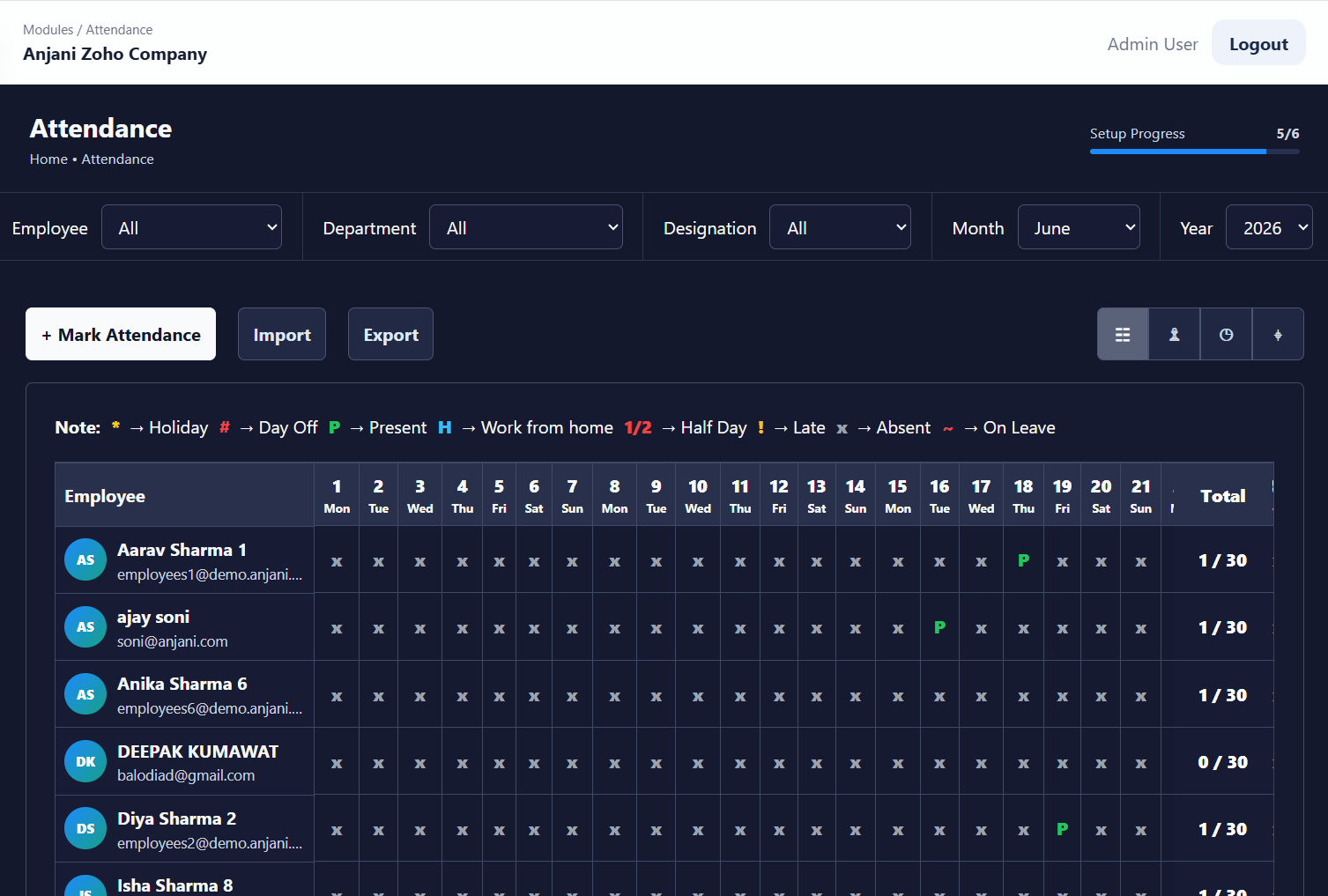Click Aarav Sharma 1's AS avatar
1328x896 pixels.
pos(85,559)
